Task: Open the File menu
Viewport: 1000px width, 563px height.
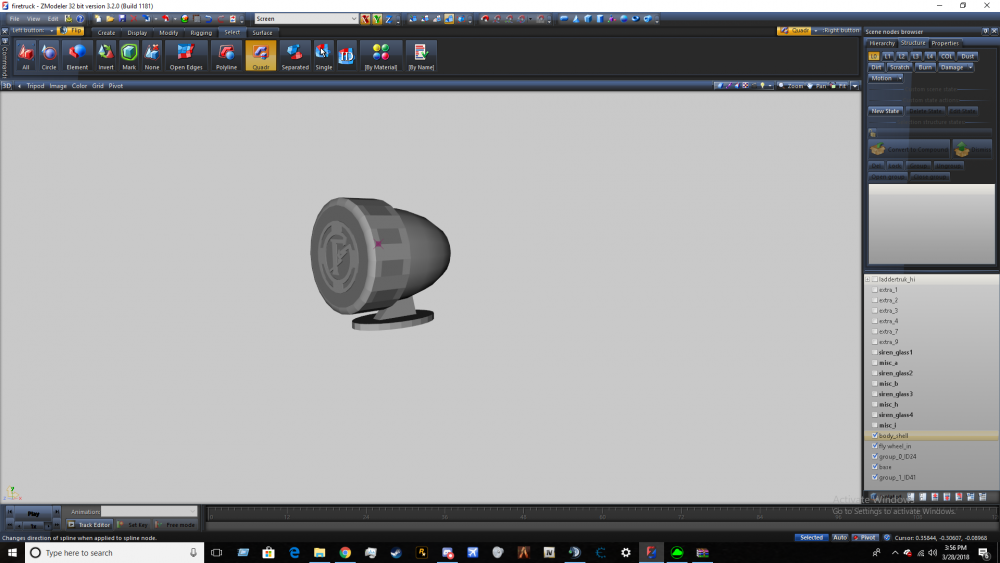Action: [15, 19]
